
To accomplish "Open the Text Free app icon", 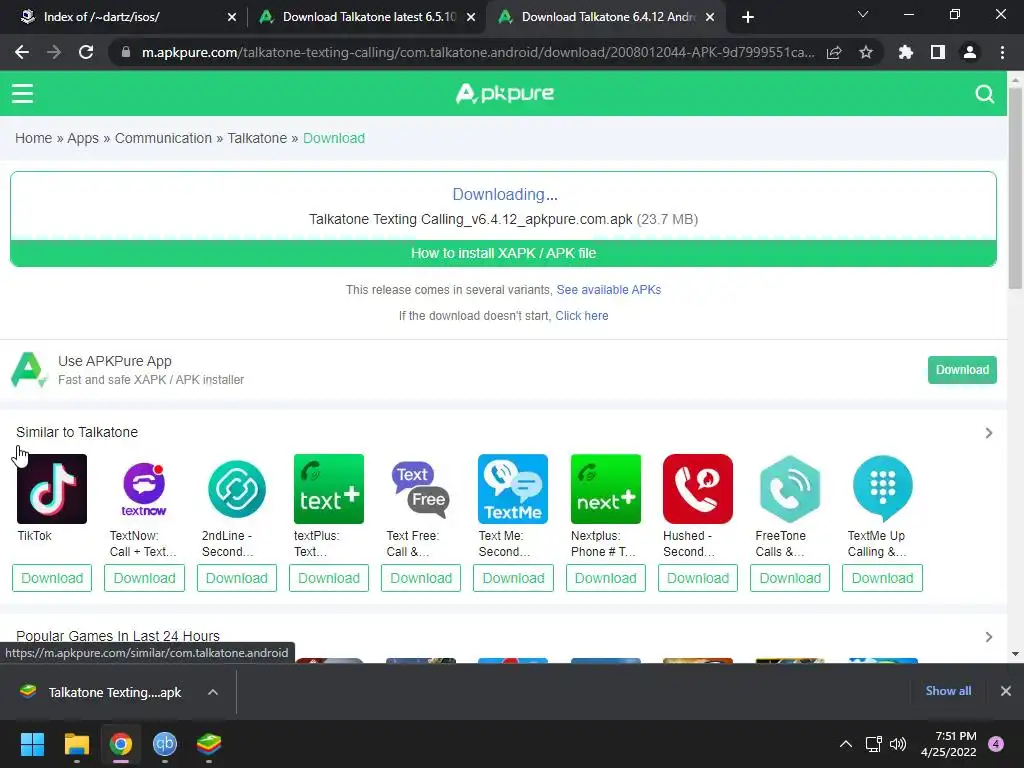I will pyautogui.click(x=421, y=488).
